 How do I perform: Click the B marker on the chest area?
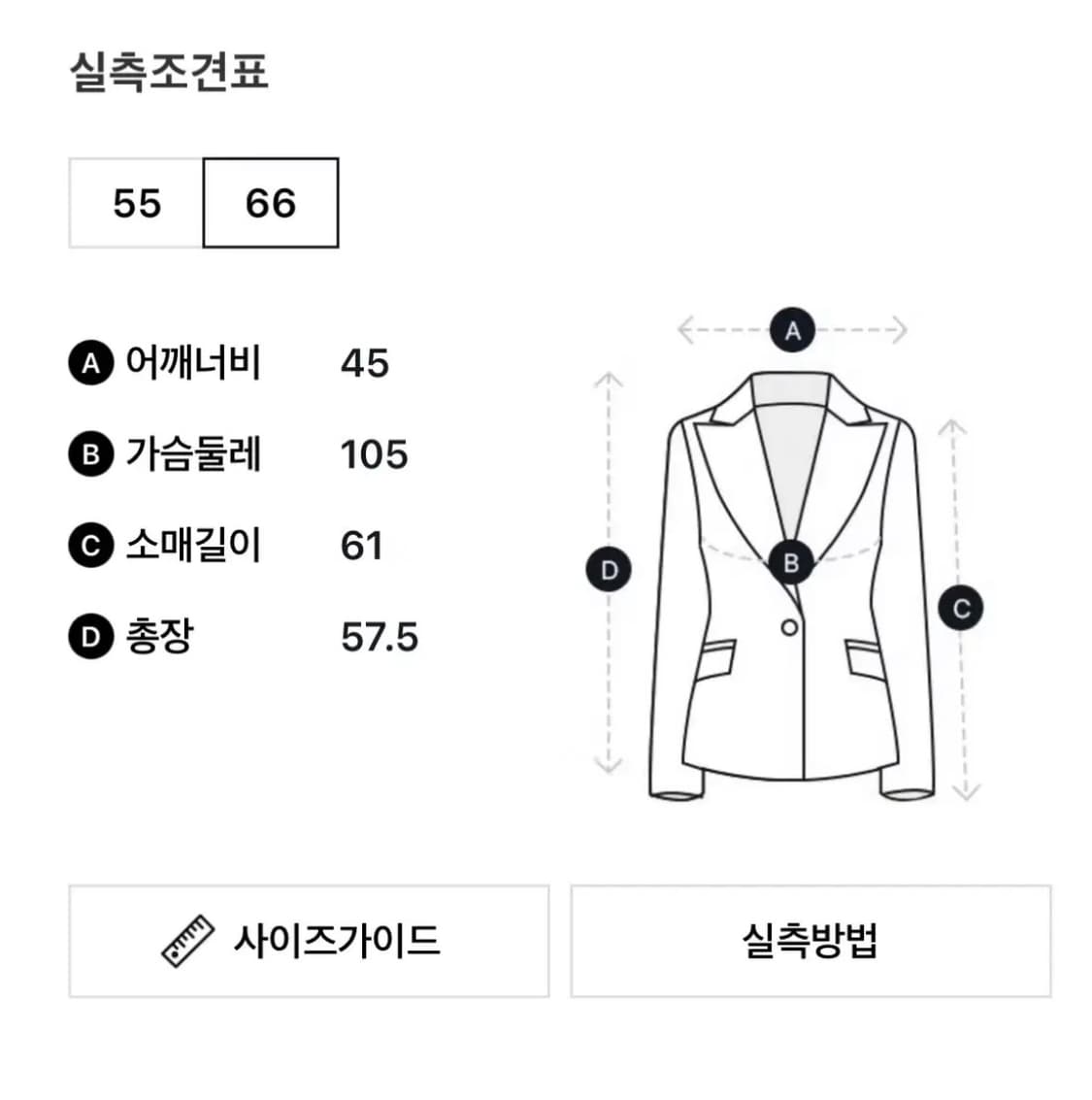click(x=792, y=561)
